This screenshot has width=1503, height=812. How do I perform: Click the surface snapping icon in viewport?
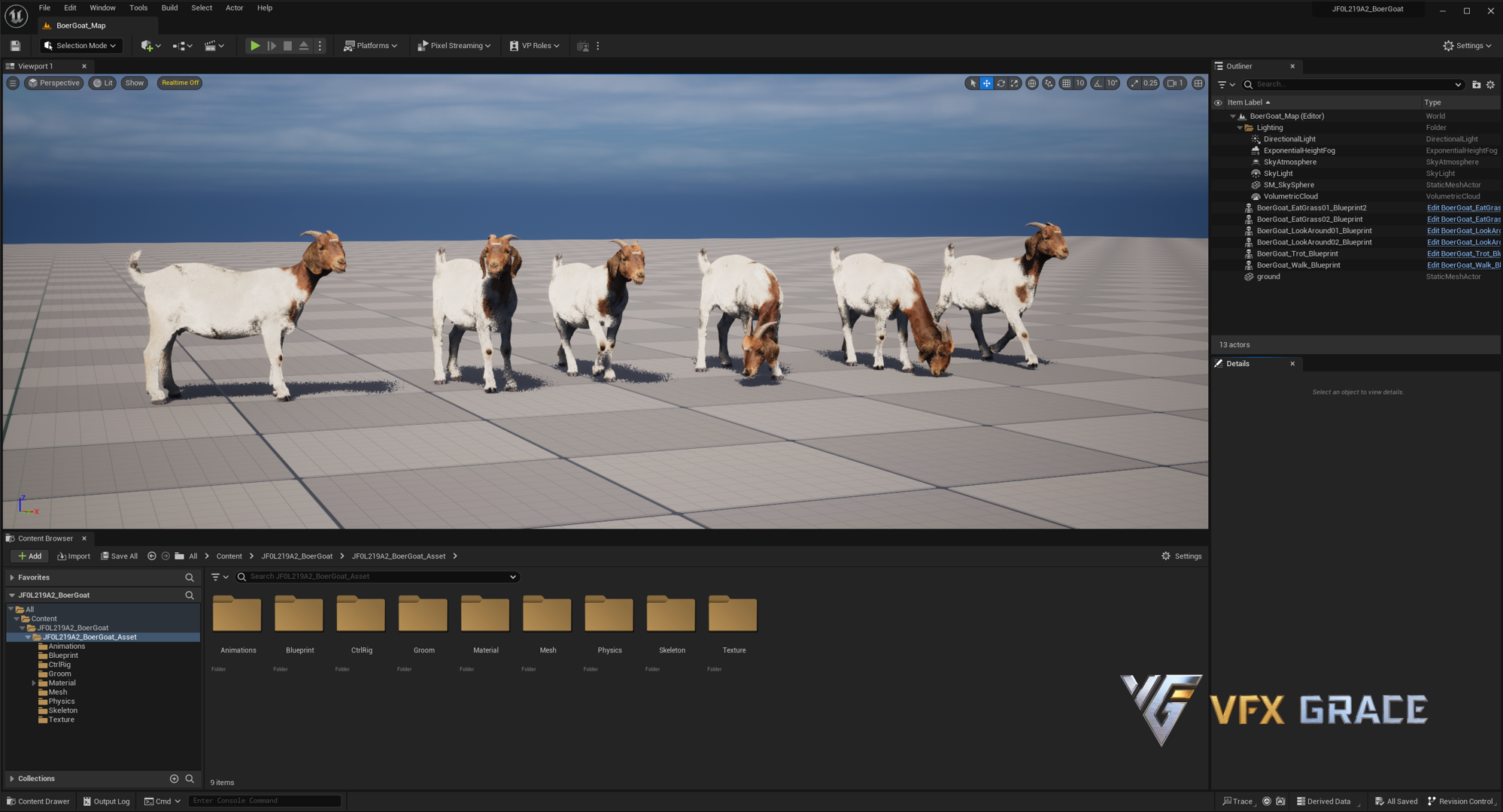pyautogui.click(x=1049, y=83)
